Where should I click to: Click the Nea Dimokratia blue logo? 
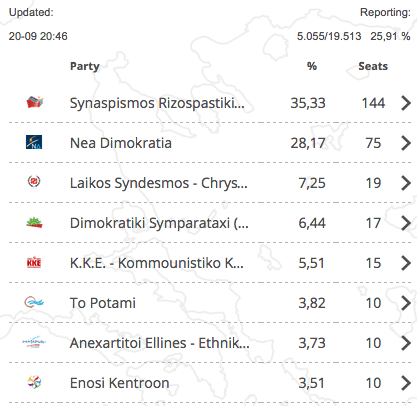[x=34, y=142]
